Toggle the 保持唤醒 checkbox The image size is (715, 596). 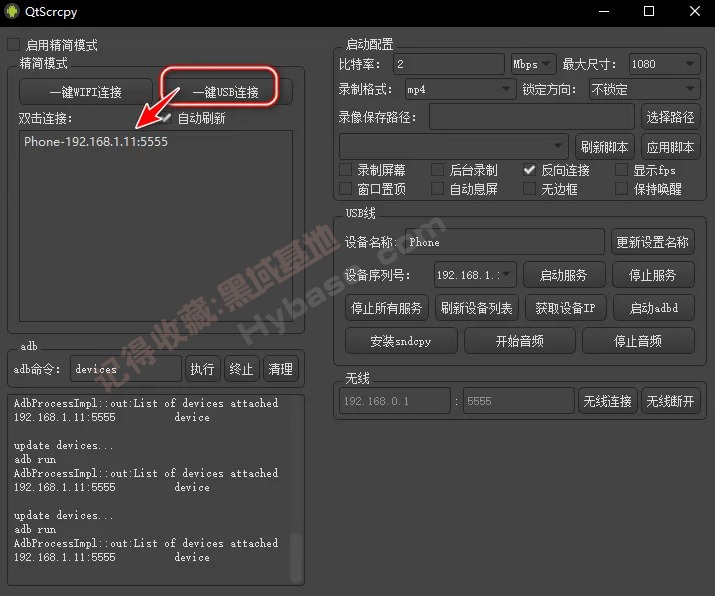pyautogui.click(x=621, y=189)
